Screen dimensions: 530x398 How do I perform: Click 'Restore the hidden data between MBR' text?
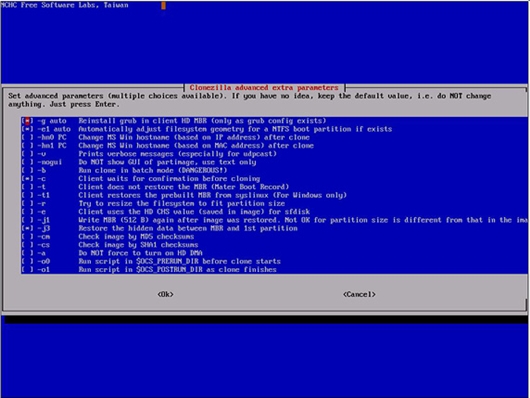(x=151, y=228)
